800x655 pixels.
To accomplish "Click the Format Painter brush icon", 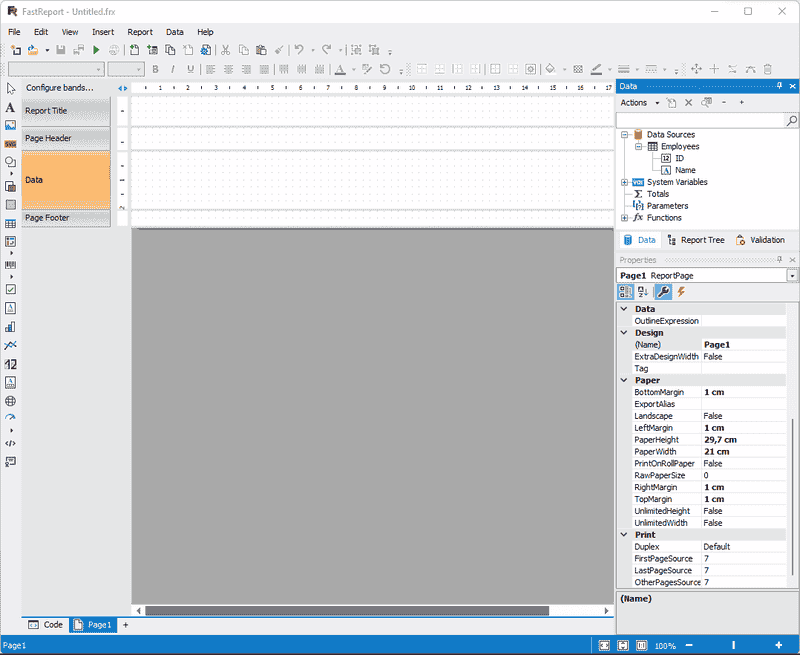I will (x=279, y=50).
